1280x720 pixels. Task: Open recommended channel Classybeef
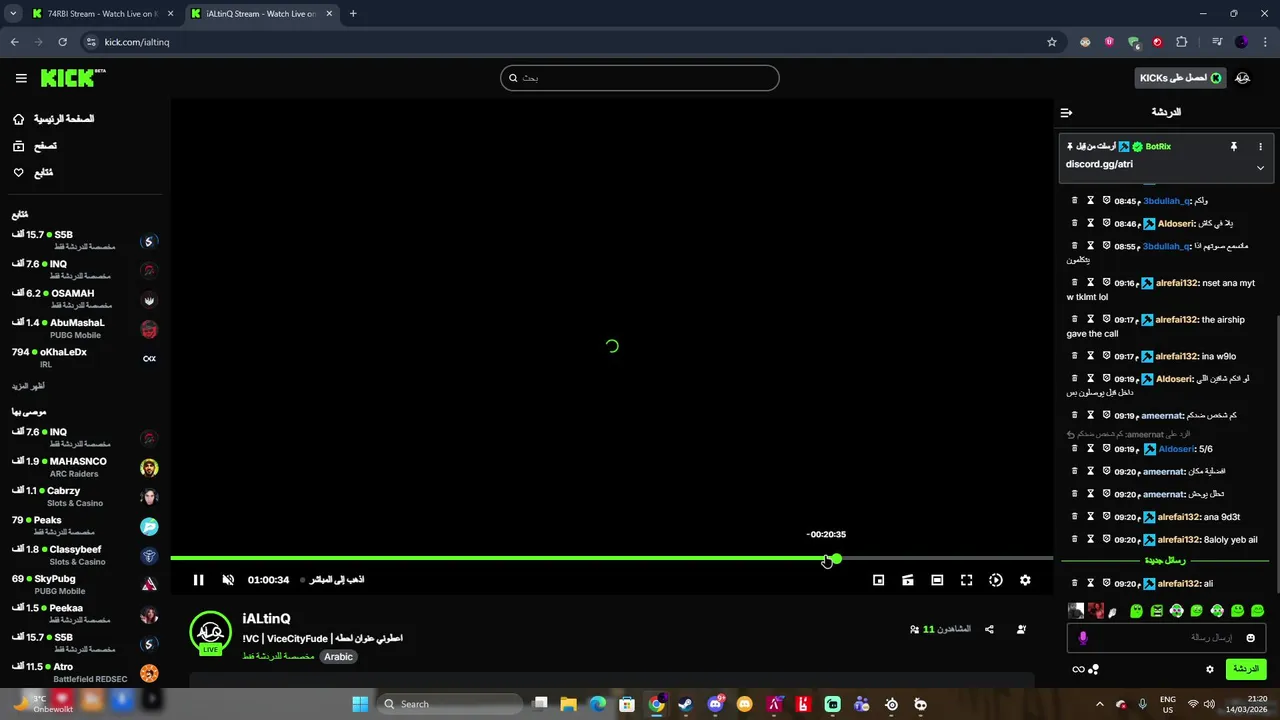point(85,555)
